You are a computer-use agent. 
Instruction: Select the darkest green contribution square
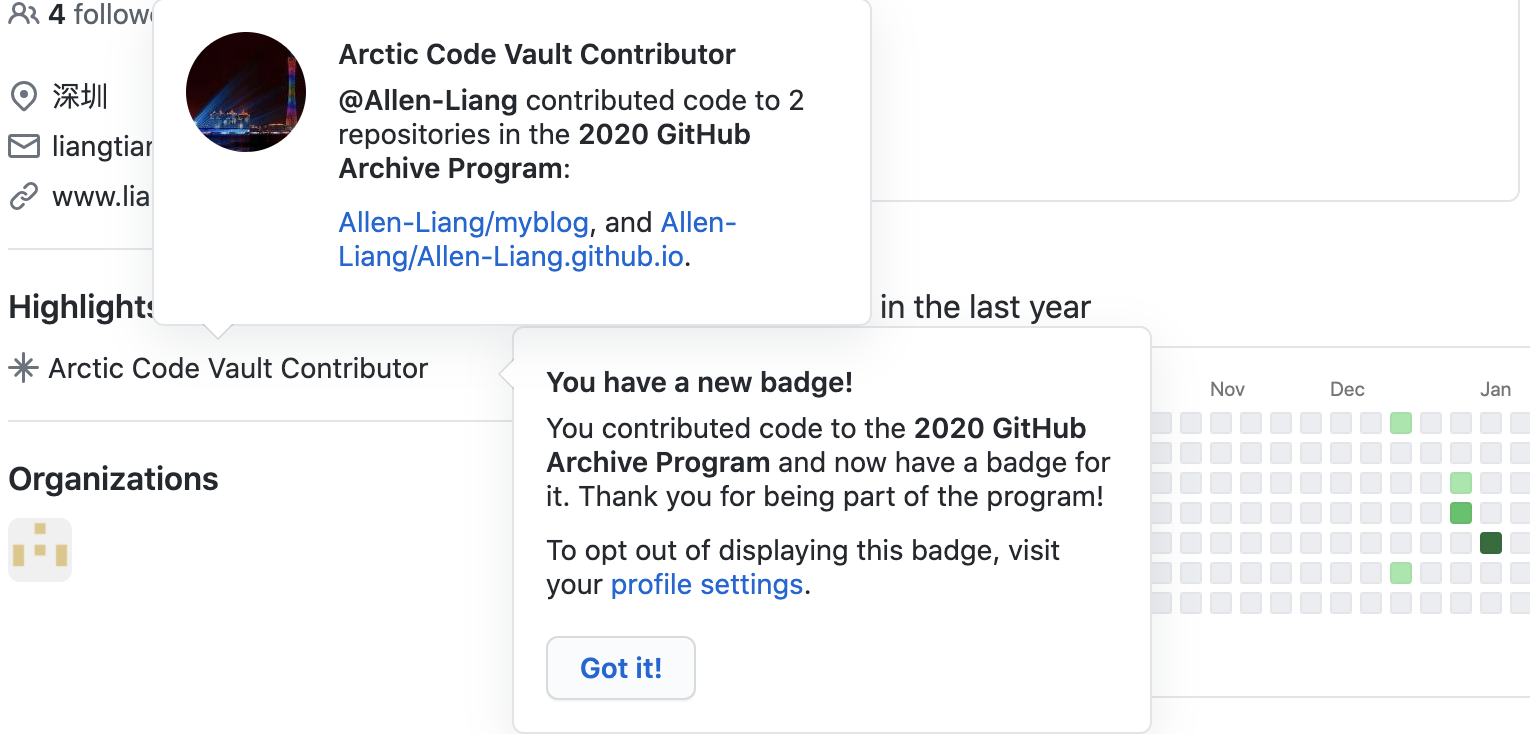coord(1491,543)
